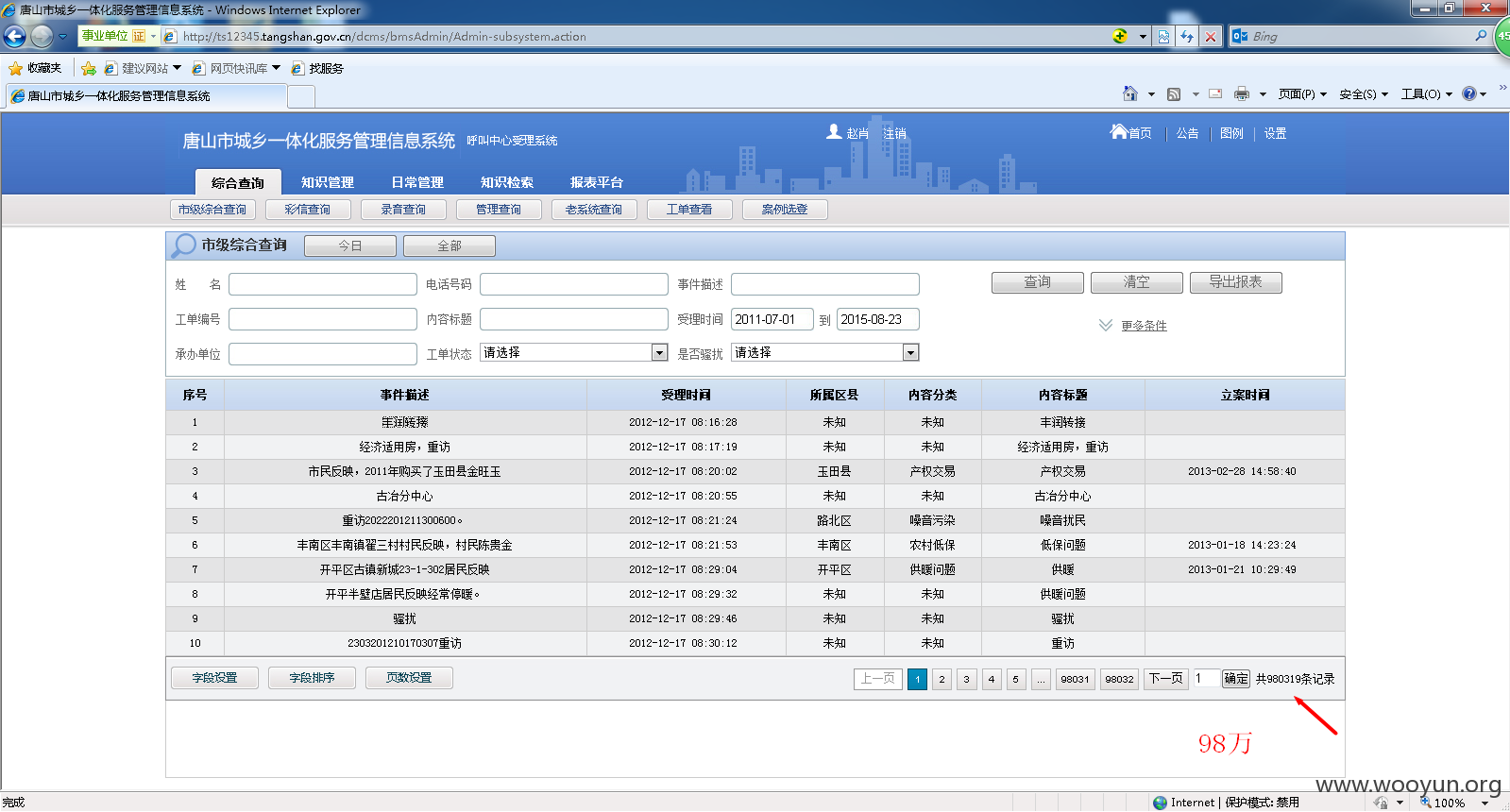Viewport: 1510px width, 812px height.
Task: Click the user avatar icon beside 赵肖
Action: pyautogui.click(x=834, y=132)
